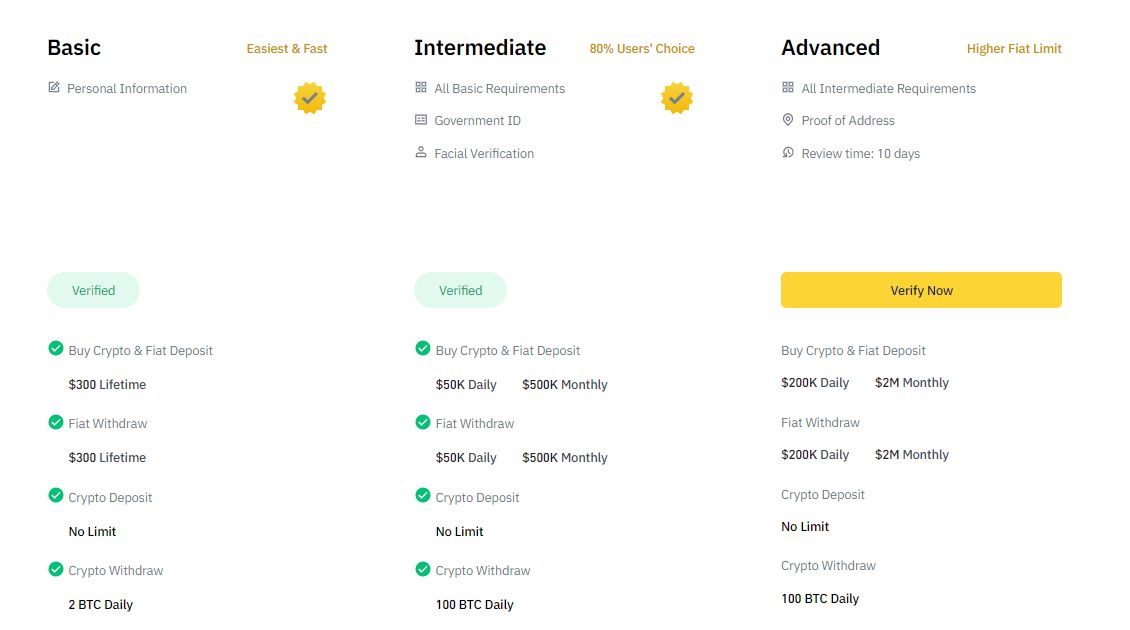Click the Verified pill under Basic
Viewport: 1130px width, 630px height.
(x=93, y=290)
